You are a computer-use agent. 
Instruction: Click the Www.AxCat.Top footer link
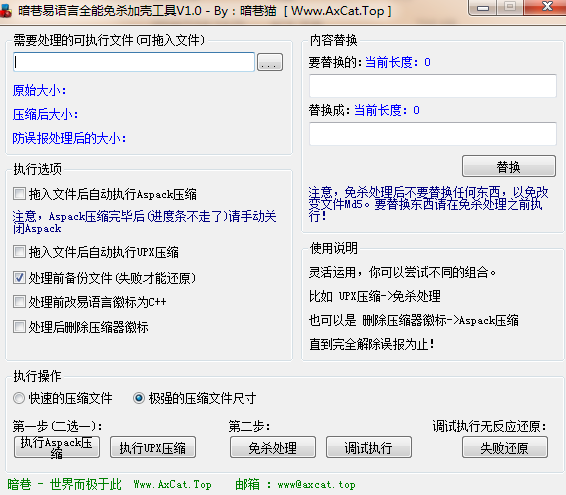tap(173, 484)
